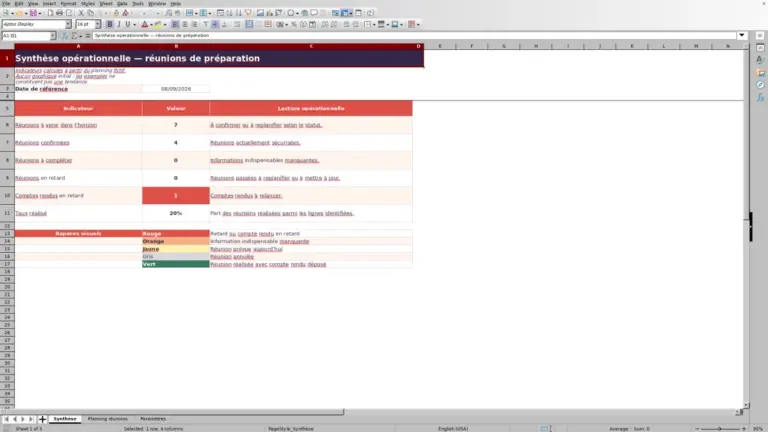The height and width of the screenshot is (432, 768).
Task: Click the Save document icon
Action: [x=33, y=13]
